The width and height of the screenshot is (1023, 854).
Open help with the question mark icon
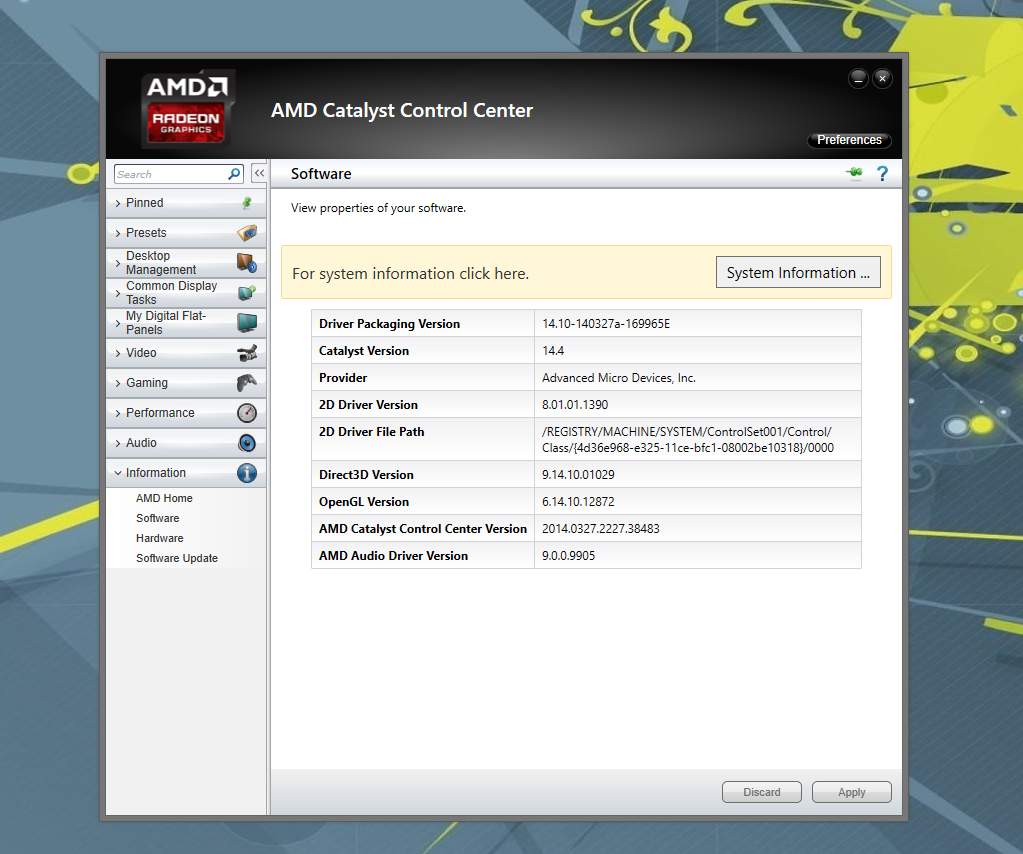click(x=882, y=174)
